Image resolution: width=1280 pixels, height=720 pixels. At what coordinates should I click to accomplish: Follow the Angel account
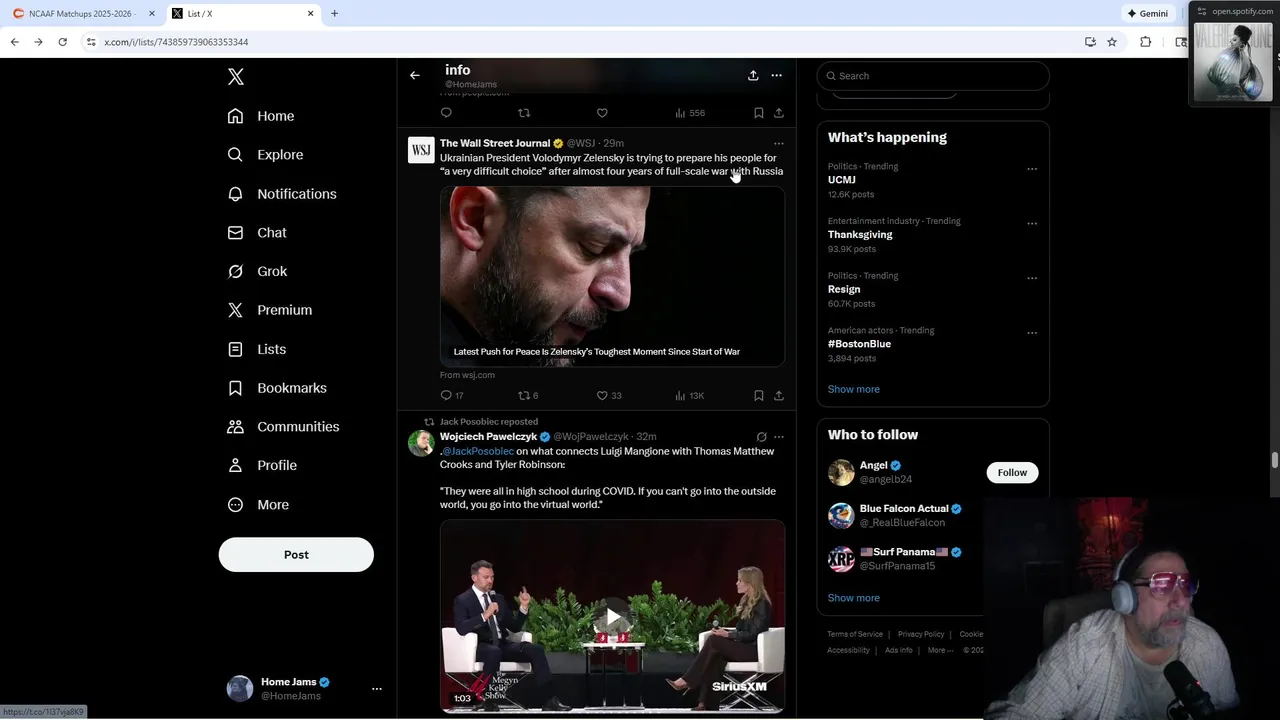(x=1012, y=473)
